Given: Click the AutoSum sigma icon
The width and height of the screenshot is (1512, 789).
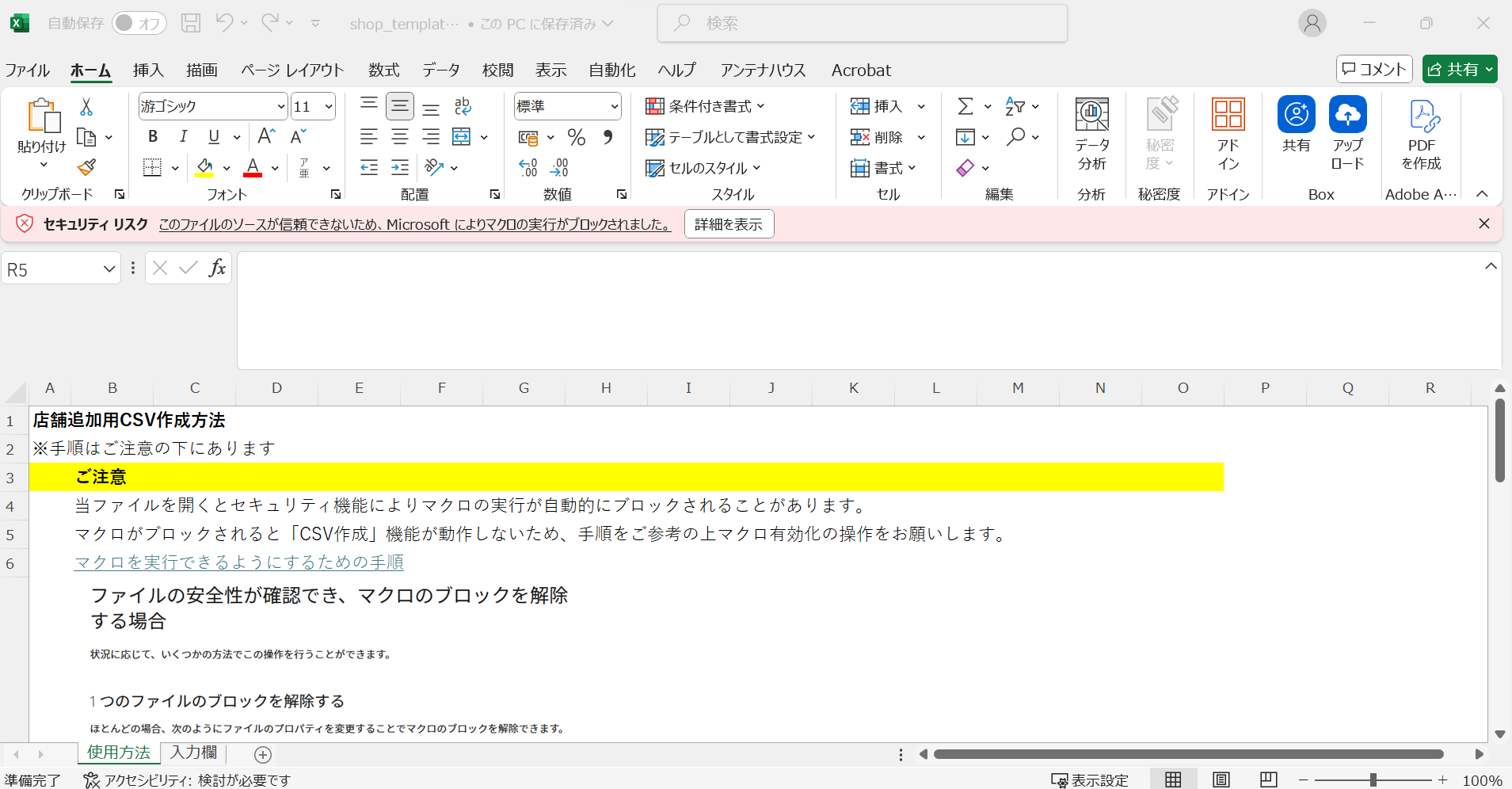Looking at the screenshot, I should tap(965, 106).
